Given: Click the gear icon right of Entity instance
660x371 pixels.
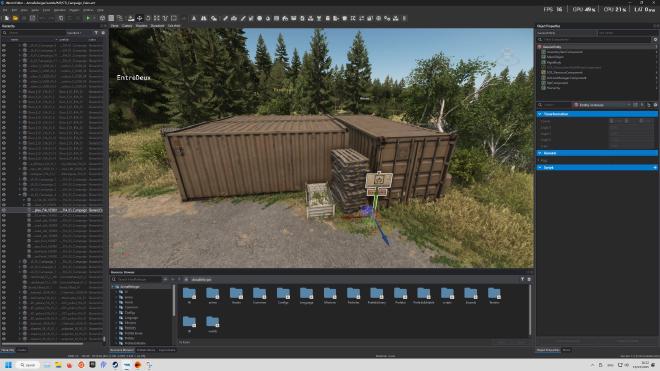Looking at the screenshot, I should tap(655, 105).
